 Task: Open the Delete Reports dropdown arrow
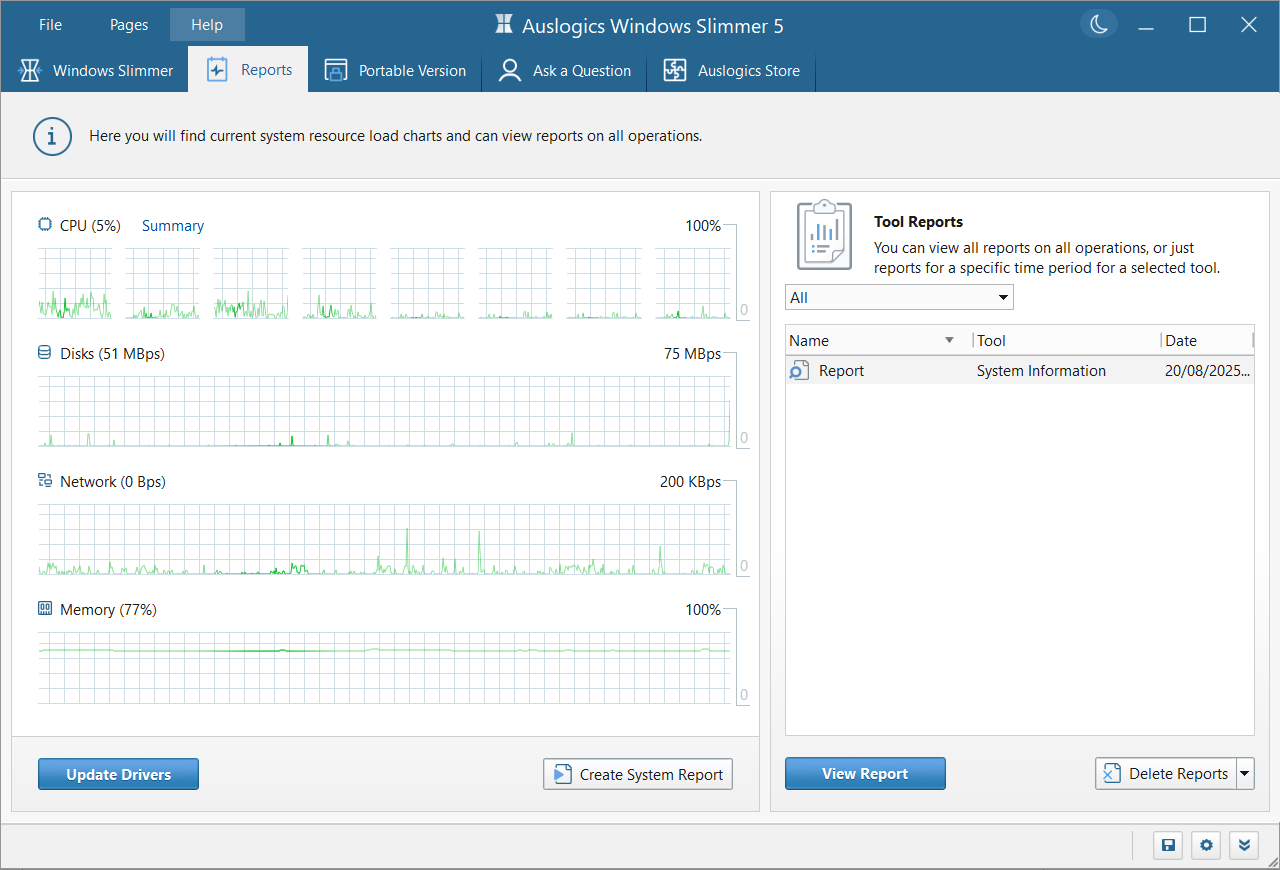(x=1246, y=773)
